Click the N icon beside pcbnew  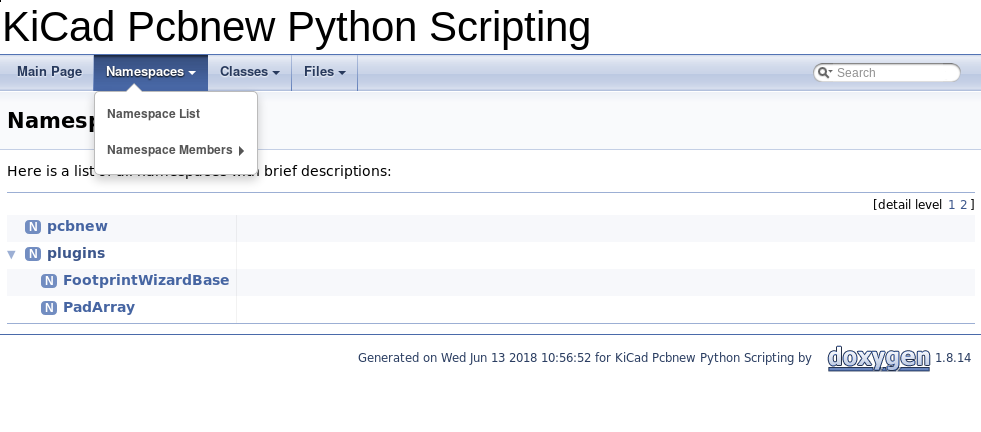click(33, 227)
